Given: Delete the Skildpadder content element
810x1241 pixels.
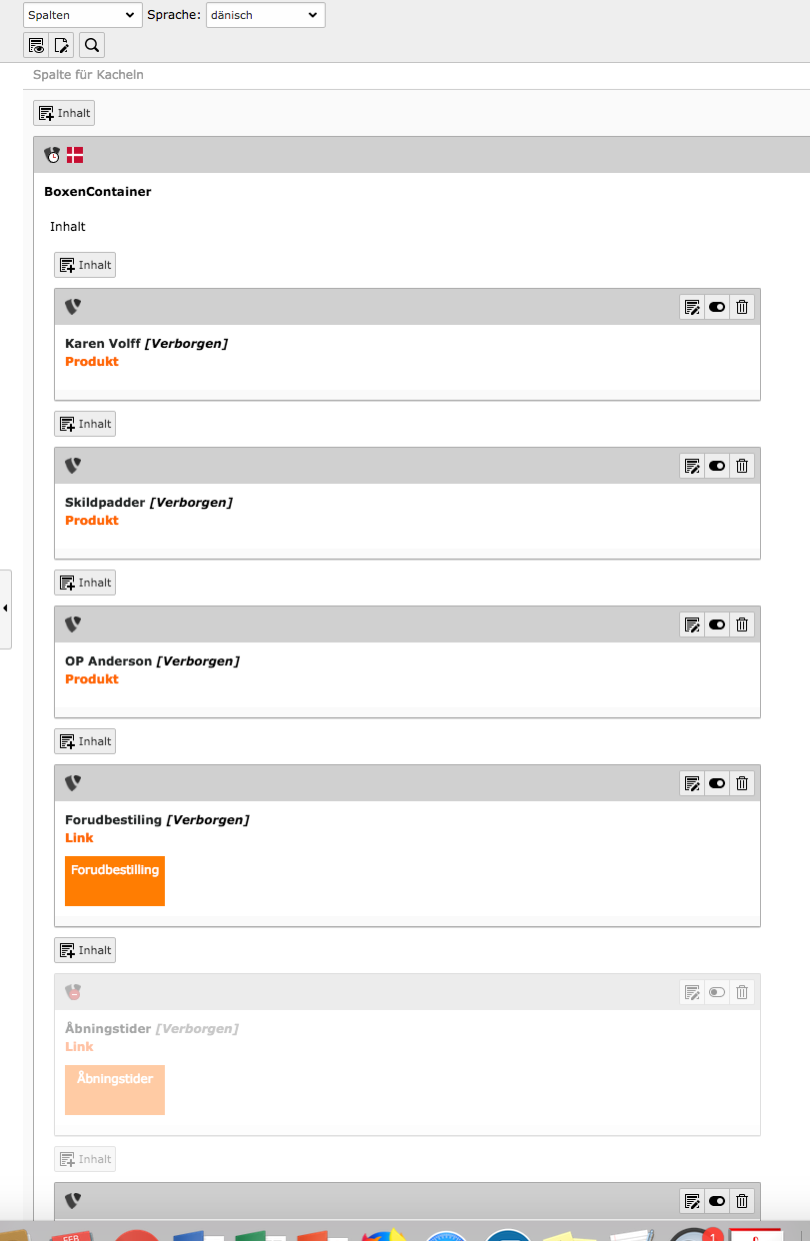Looking at the screenshot, I should 742,466.
